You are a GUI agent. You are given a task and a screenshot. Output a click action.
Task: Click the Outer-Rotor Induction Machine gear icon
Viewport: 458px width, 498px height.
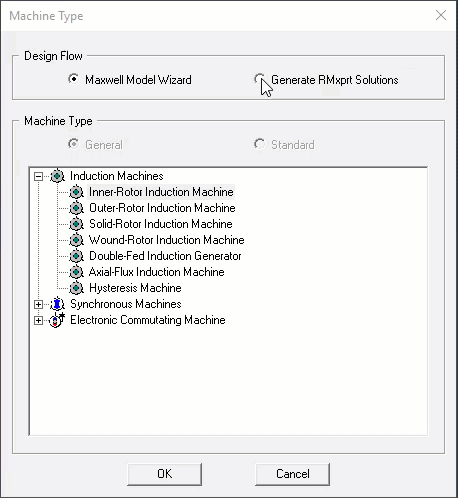tap(76, 208)
